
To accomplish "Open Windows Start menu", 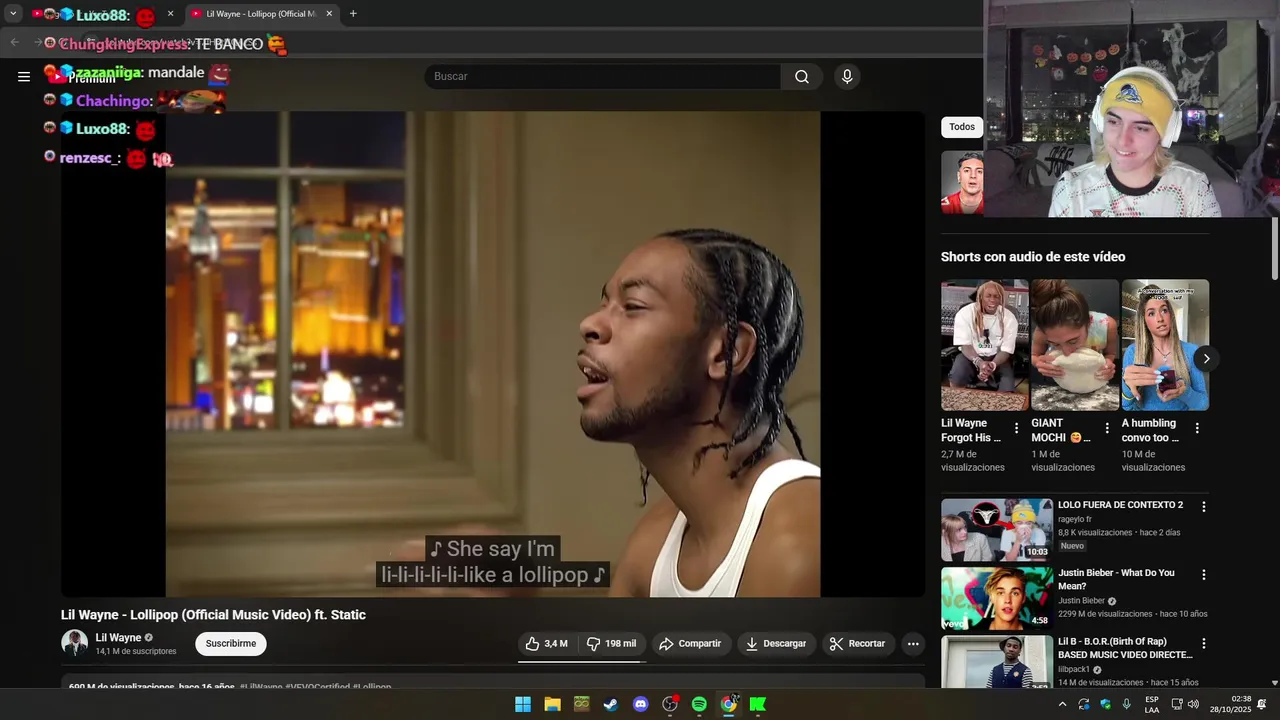I will (523, 704).
